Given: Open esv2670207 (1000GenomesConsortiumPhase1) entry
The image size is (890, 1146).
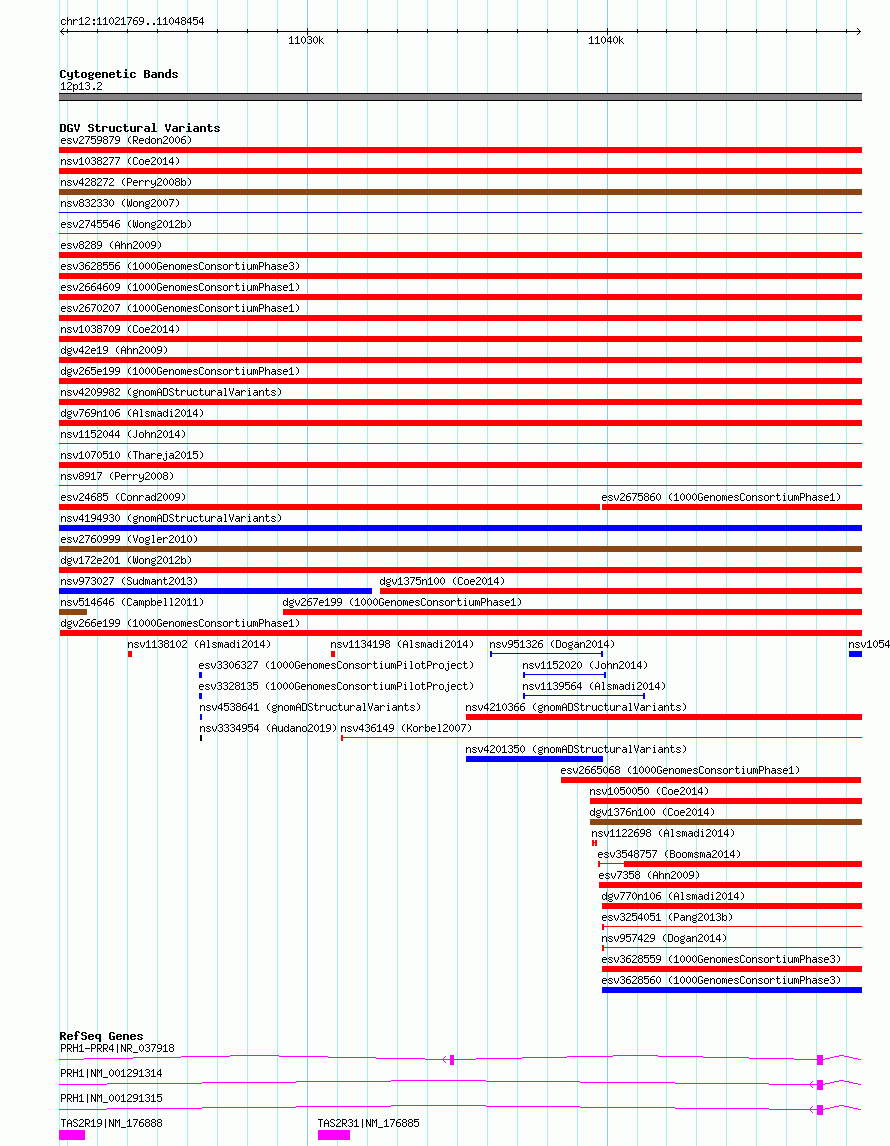Looking at the screenshot, I should point(180,308).
